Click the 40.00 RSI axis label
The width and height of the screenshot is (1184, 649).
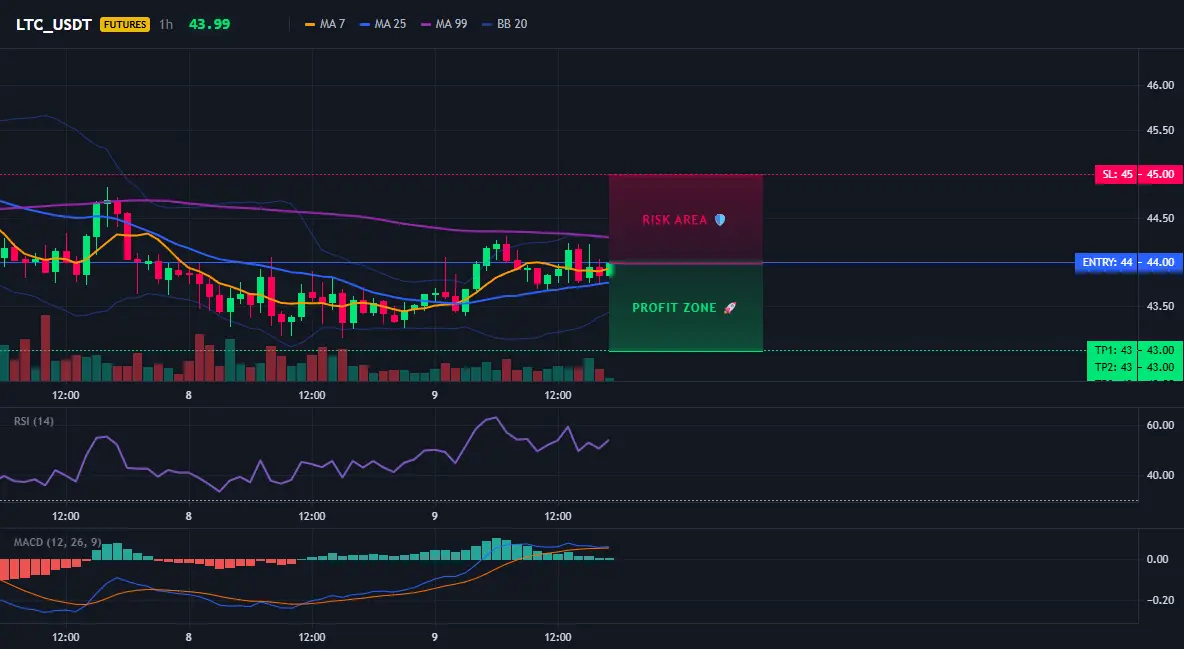click(x=1161, y=475)
